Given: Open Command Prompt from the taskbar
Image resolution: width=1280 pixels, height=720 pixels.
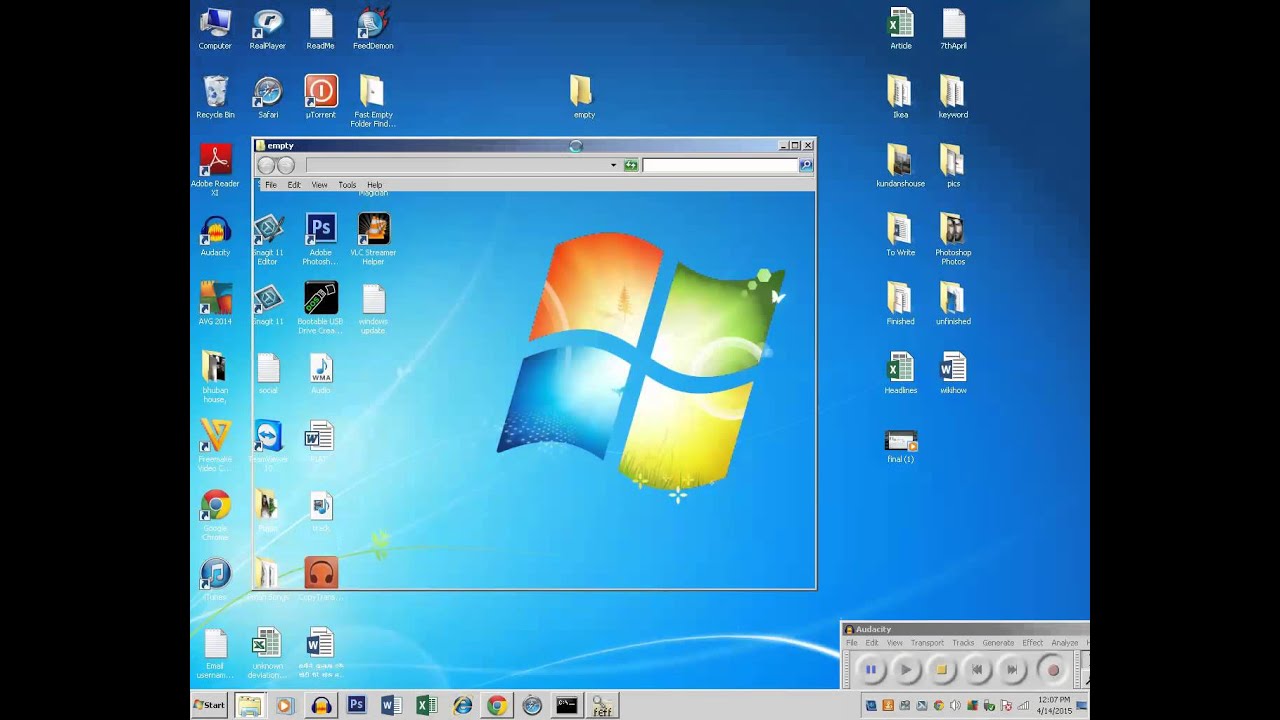Looking at the screenshot, I should 567,705.
